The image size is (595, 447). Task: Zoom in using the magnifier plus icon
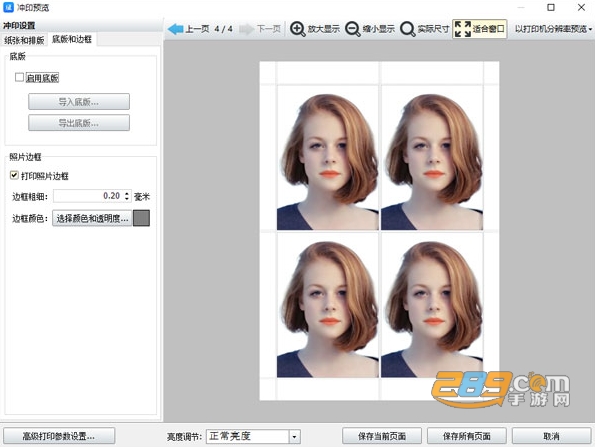click(298, 29)
